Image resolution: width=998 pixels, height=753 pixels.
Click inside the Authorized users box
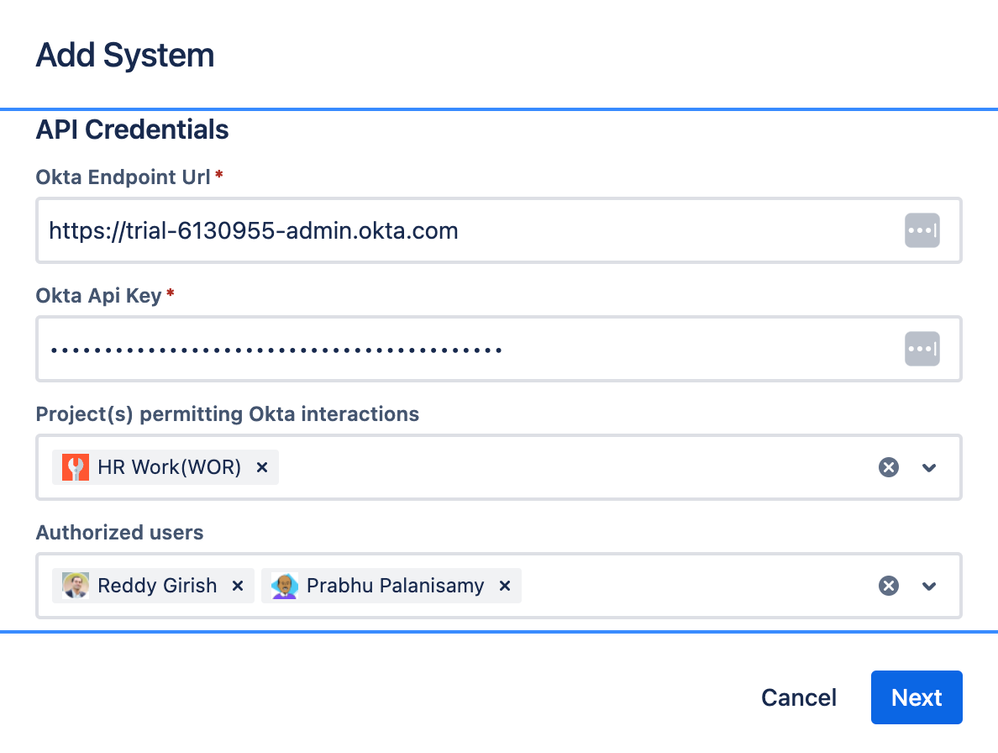[x=690, y=586]
